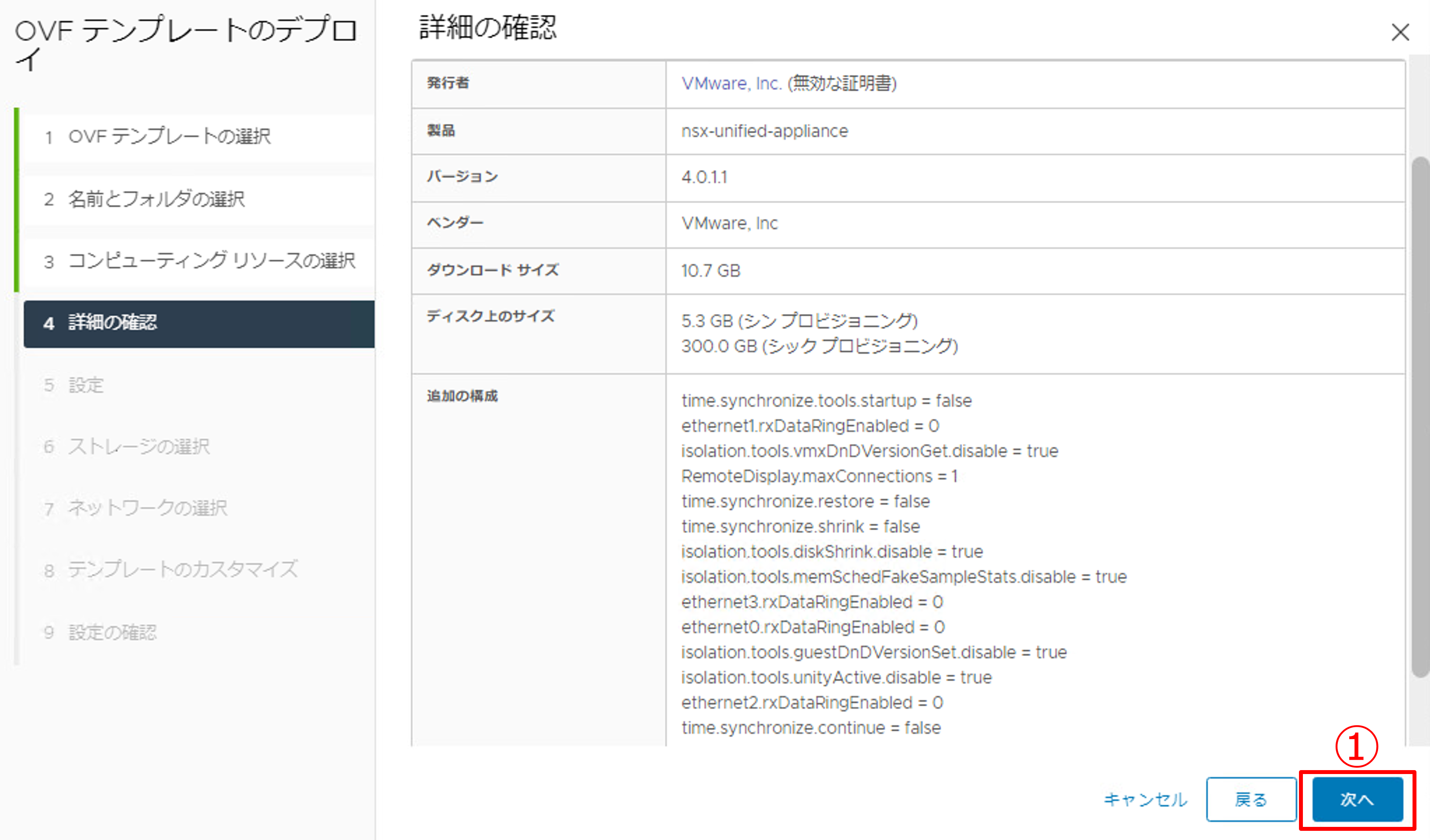Click step 9 設定の確認

[x=112, y=632]
